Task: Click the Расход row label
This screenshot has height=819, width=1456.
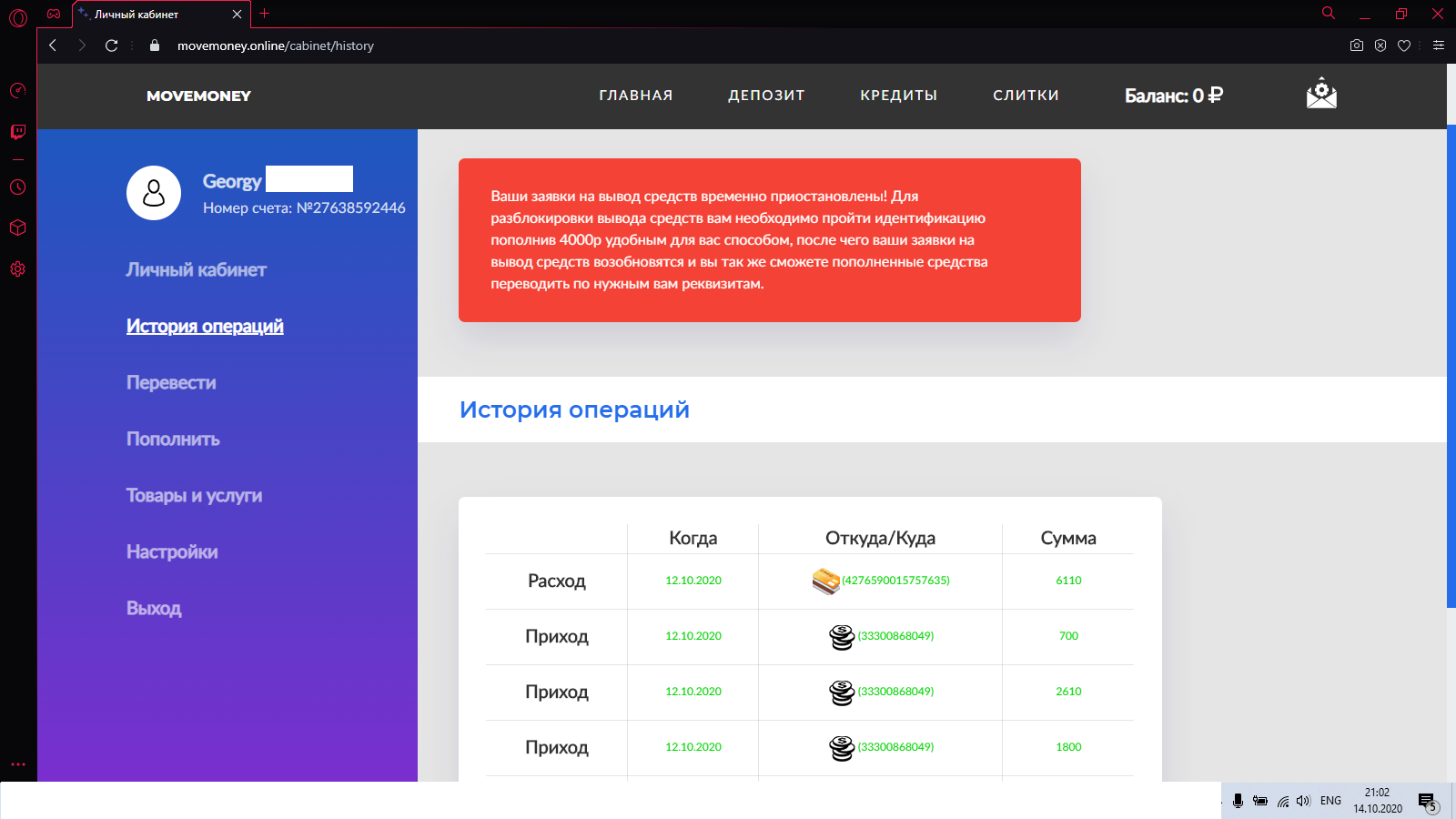Action: 557,581
